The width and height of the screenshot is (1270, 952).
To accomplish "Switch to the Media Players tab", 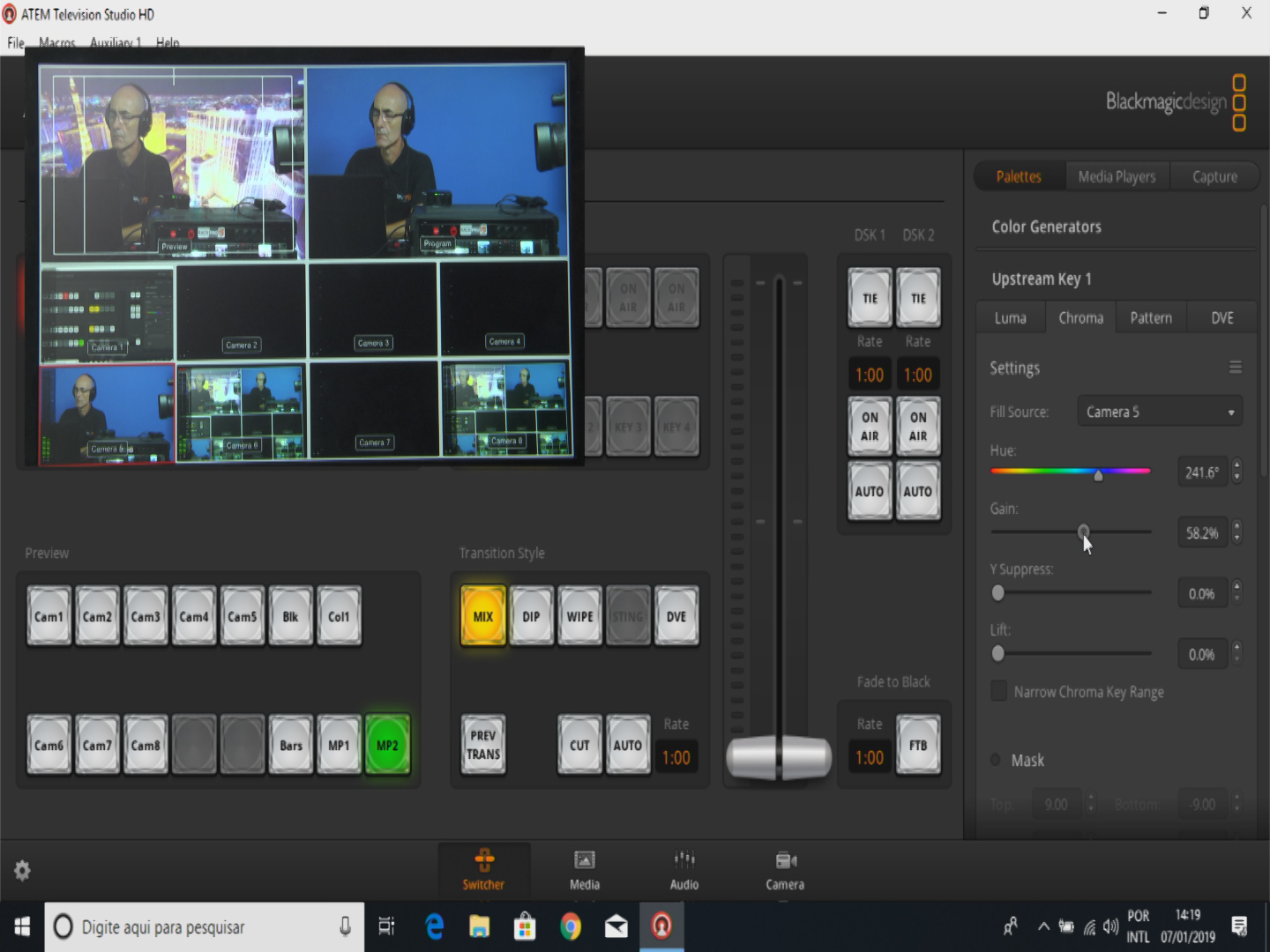I will click(1117, 176).
